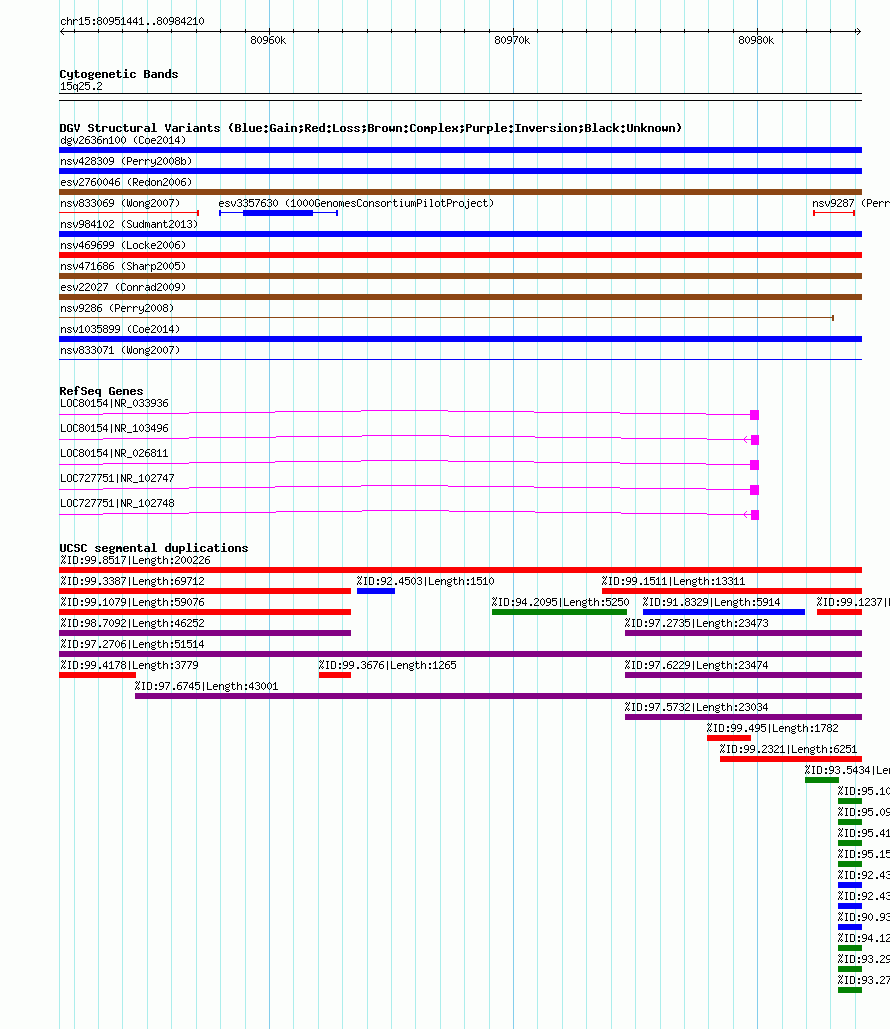890x1029 pixels.
Task: Click the nsv833069 (Wong2007) variant label
Action: [x=119, y=203]
